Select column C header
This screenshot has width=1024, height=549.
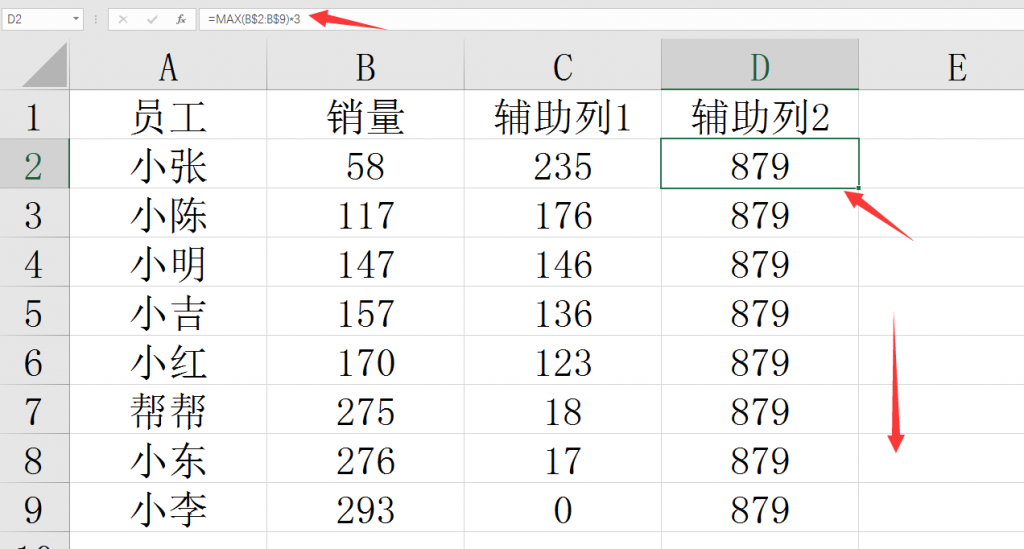point(563,66)
